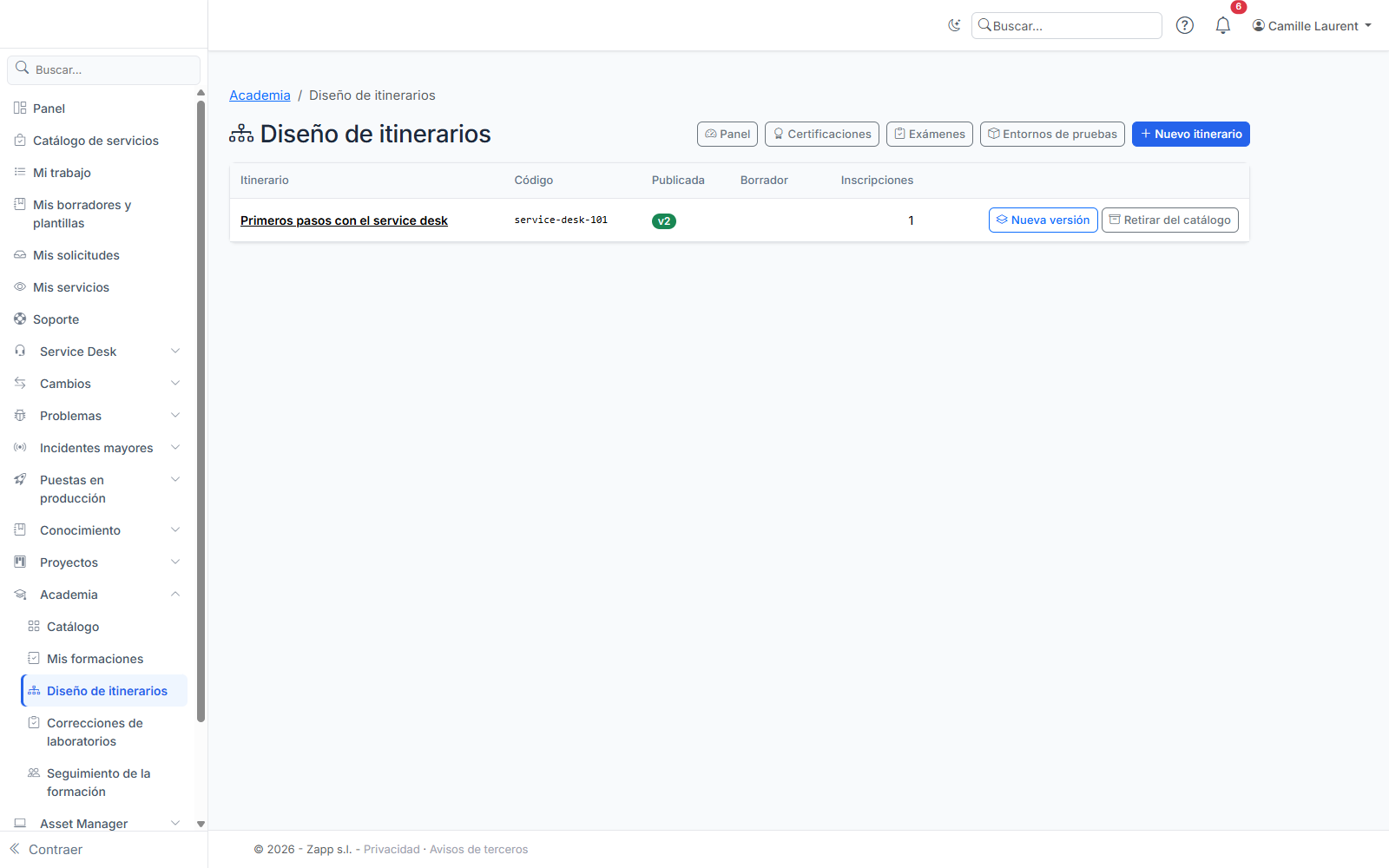Select Diseño de itinerarios sidebar item
Viewport: 1389px width, 868px height.
pos(104,691)
